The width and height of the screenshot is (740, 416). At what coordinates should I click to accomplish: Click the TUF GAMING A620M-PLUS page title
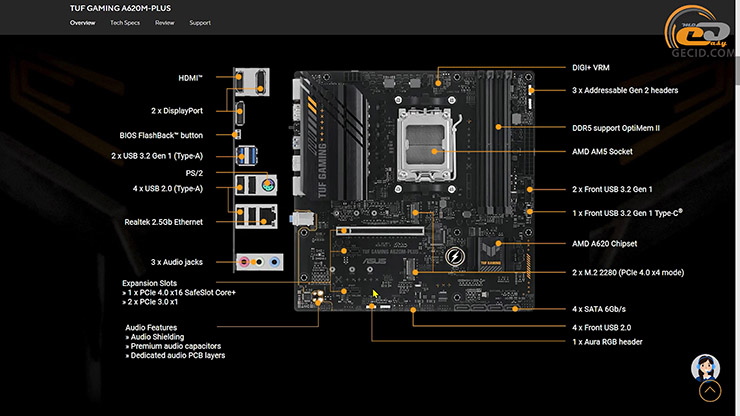[x=120, y=8]
